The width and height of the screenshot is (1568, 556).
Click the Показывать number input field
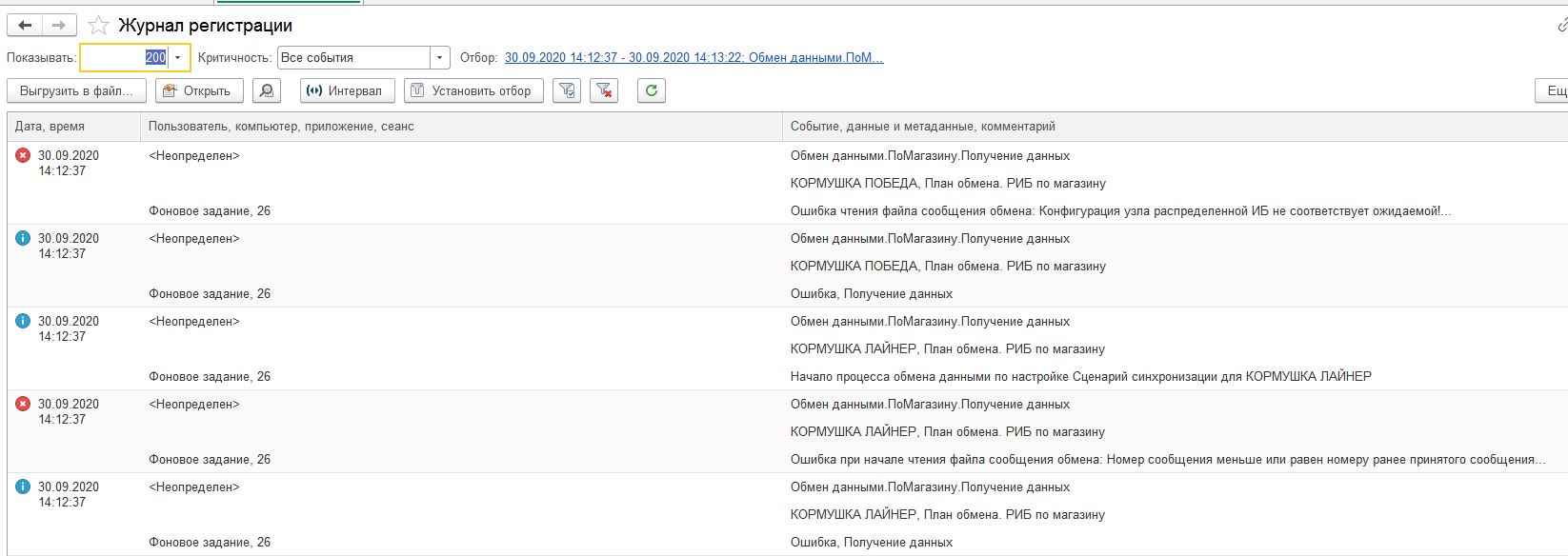124,58
